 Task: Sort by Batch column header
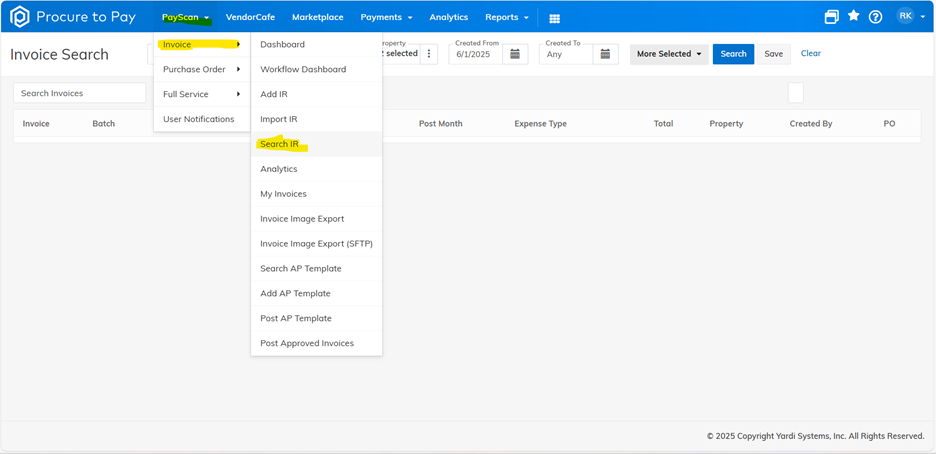104,123
